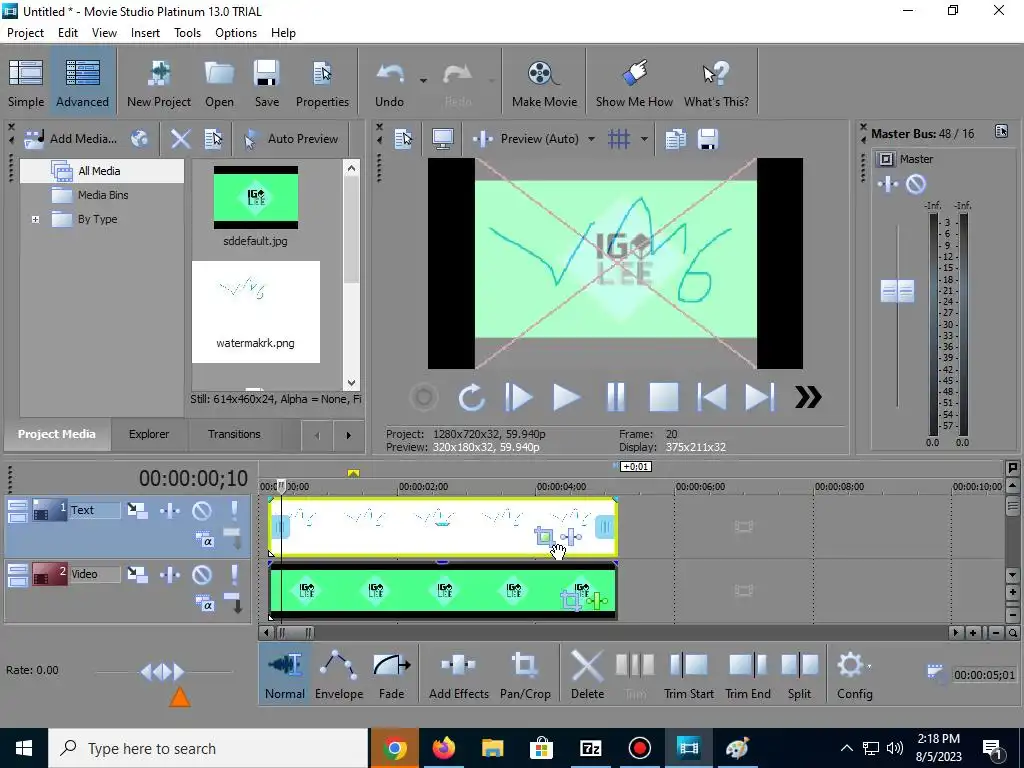The image size is (1024, 768).
Task: Click Add Media button
Action: (x=71, y=138)
